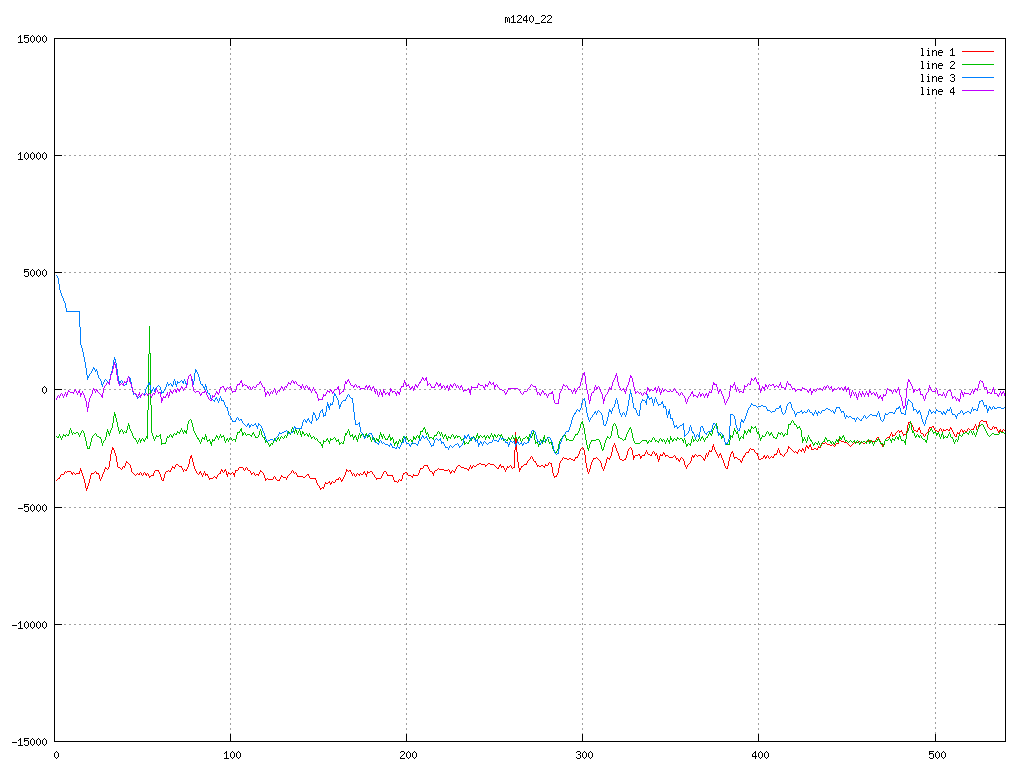
Task: Click the purple line 4 legend sample
Action: tap(979, 91)
